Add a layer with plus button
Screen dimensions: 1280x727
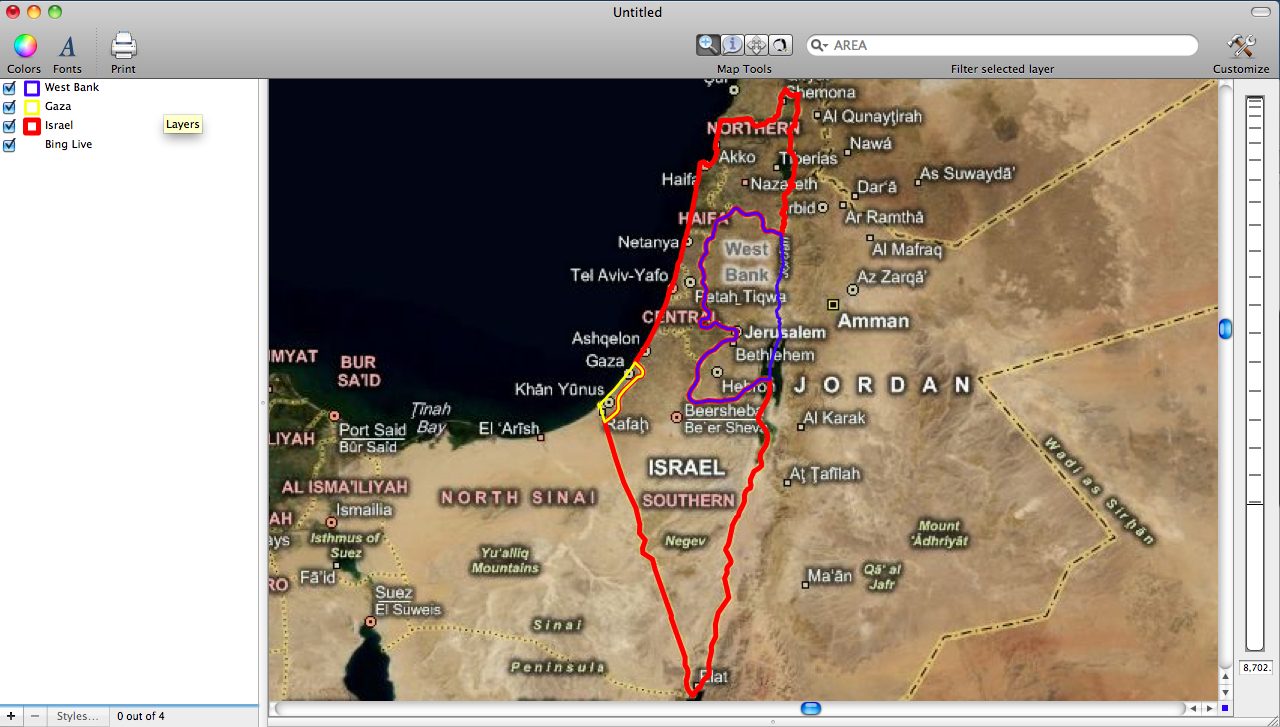tap(11, 716)
